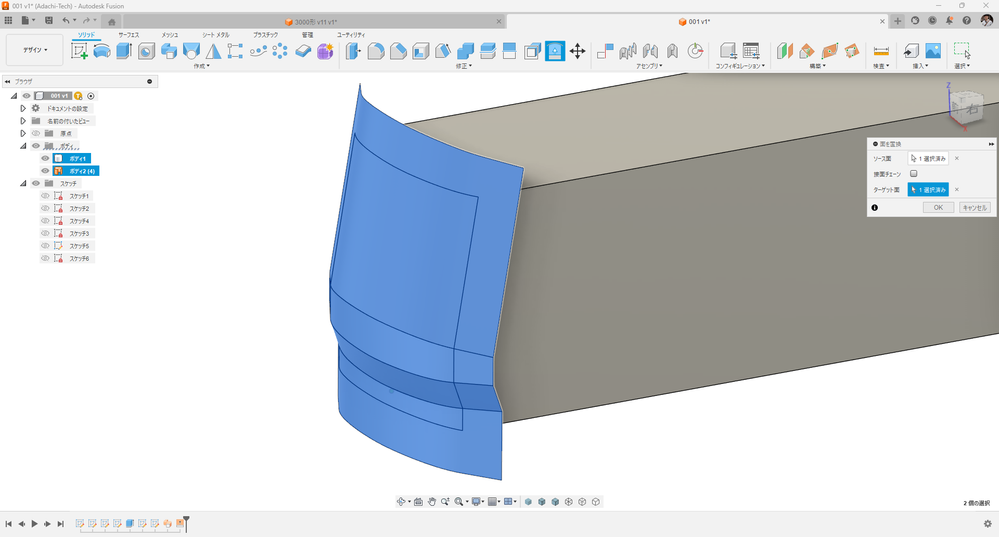999x537 pixels.
Task: Select the Loft tool icon
Action: [191, 51]
